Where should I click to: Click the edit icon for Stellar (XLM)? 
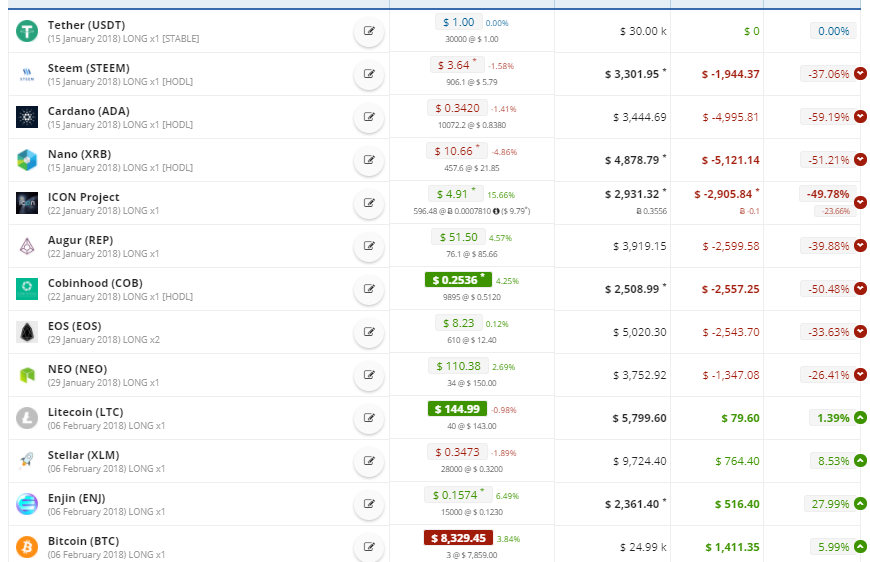(369, 461)
